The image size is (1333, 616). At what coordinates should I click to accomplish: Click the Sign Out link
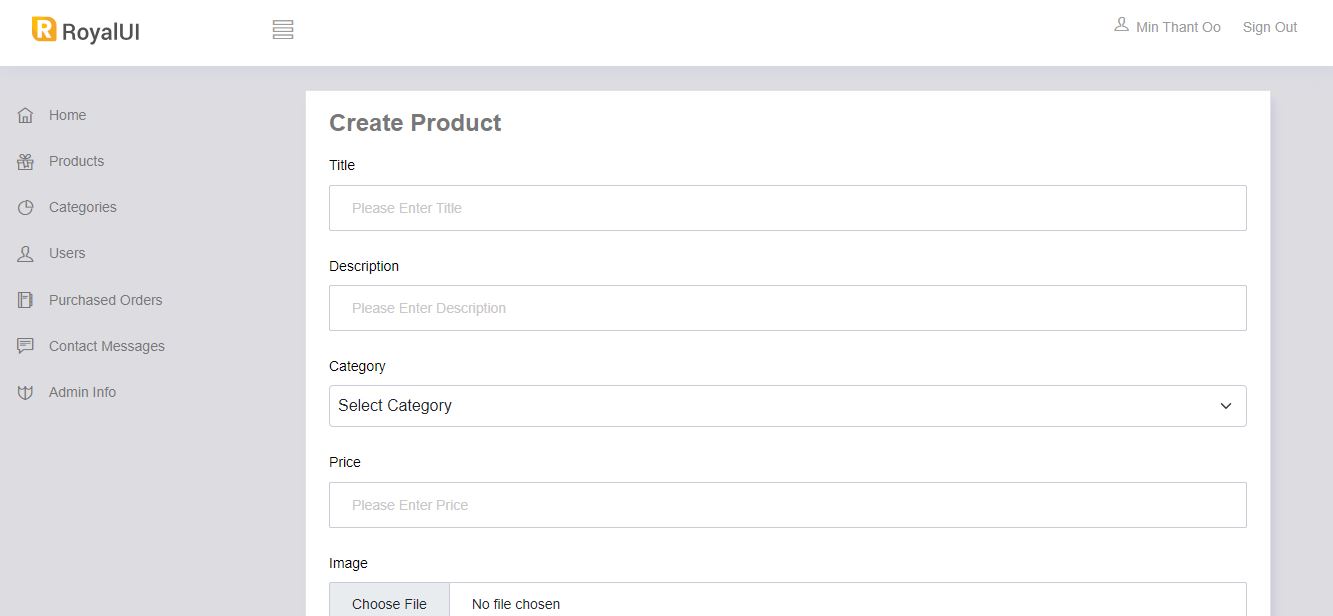[1270, 28]
